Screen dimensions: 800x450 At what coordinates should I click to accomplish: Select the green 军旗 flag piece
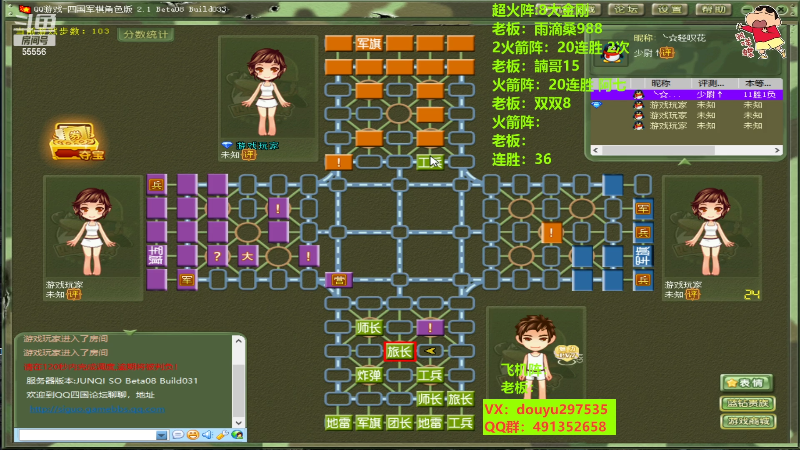(x=368, y=423)
